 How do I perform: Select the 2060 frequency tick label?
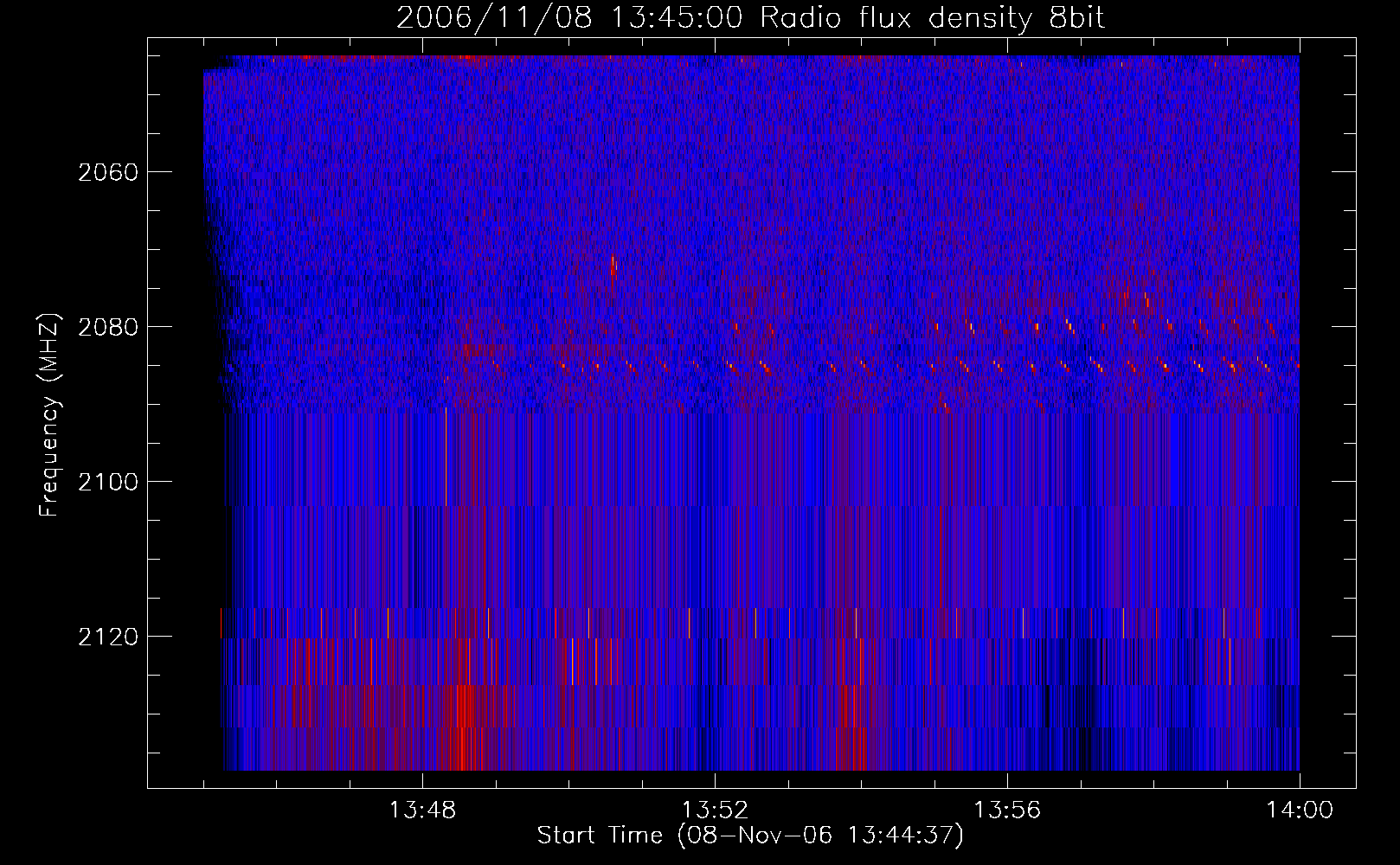coord(108,172)
